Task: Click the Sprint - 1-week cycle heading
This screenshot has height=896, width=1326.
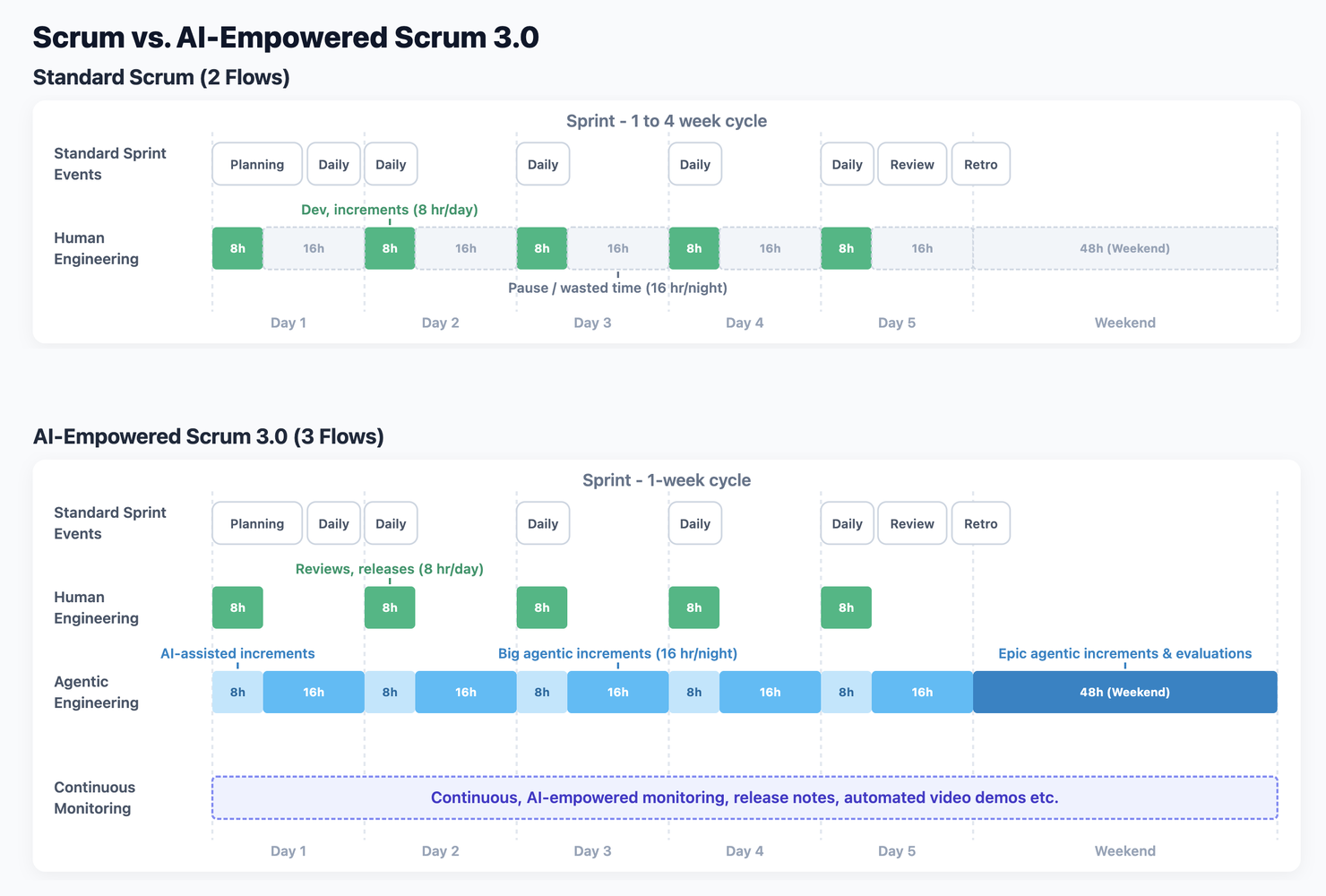Action: click(x=667, y=480)
